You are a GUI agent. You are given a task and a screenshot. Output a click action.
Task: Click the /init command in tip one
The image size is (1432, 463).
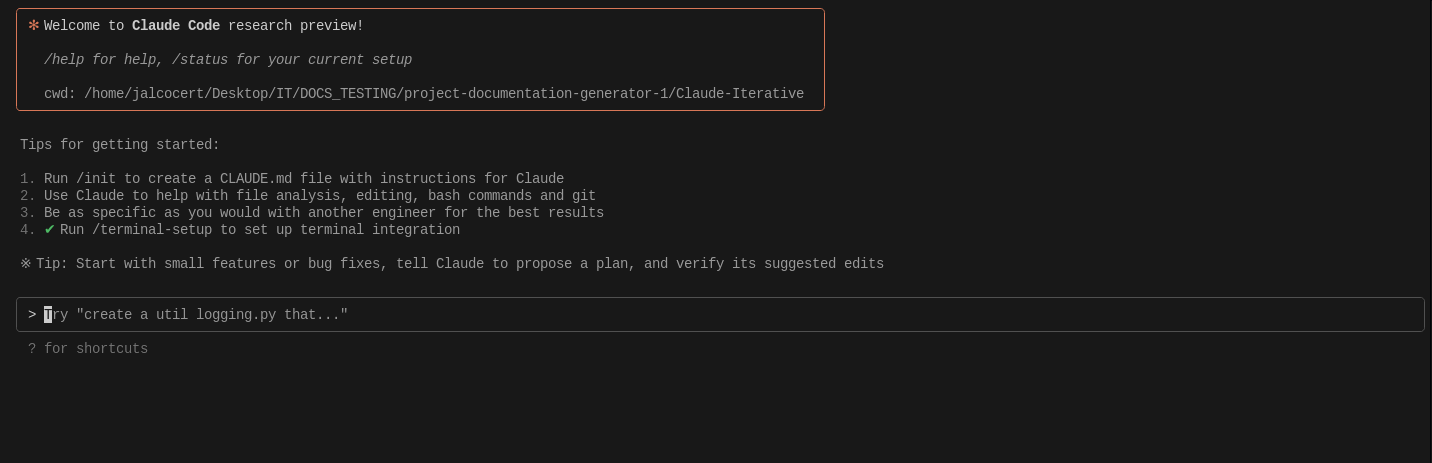tap(96, 179)
